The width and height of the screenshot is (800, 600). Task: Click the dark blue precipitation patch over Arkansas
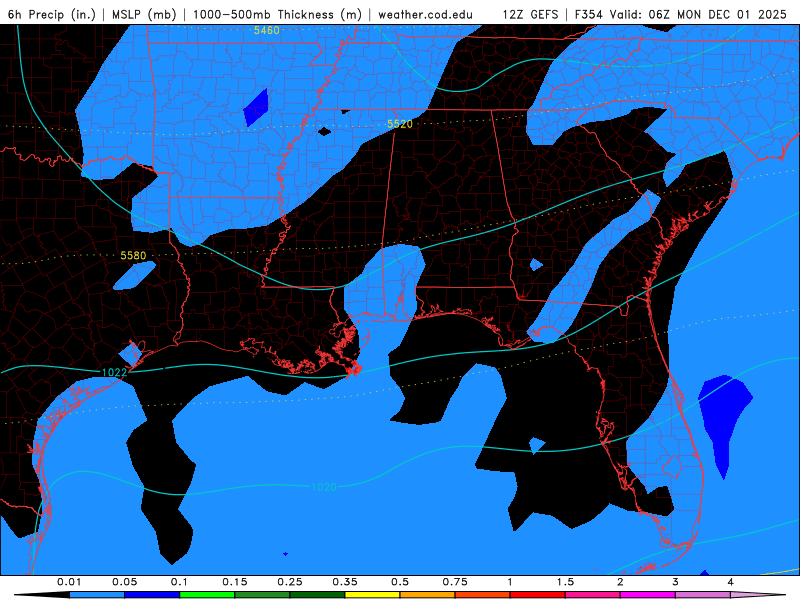(256, 108)
